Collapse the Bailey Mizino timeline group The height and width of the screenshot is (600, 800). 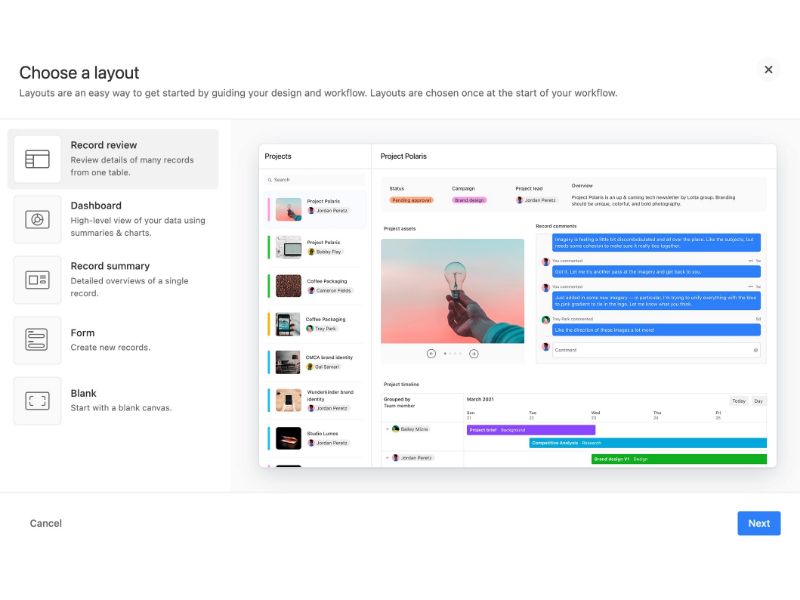click(387, 429)
